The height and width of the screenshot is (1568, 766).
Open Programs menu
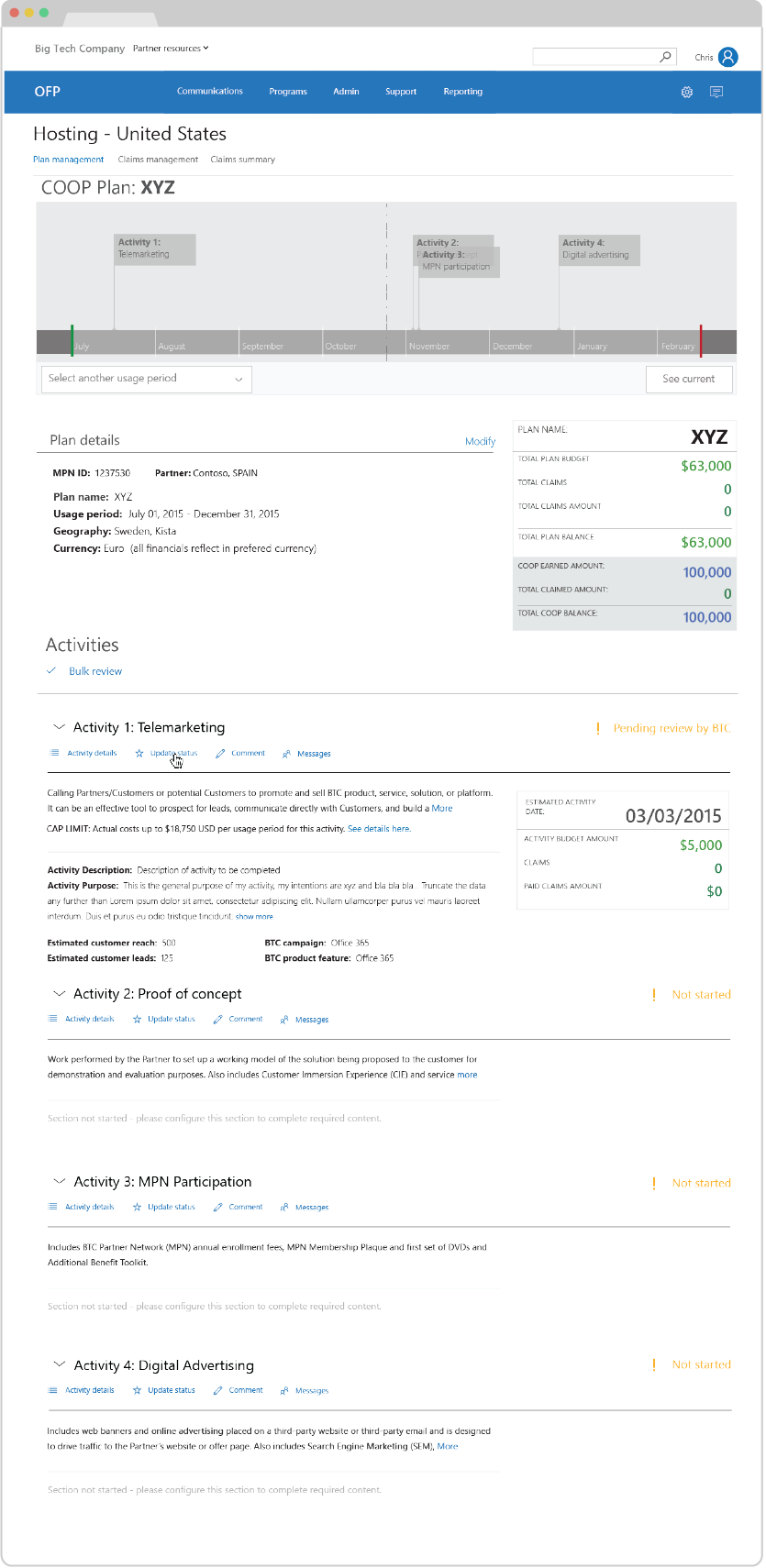pyautogui.click(x=288, y=92)
